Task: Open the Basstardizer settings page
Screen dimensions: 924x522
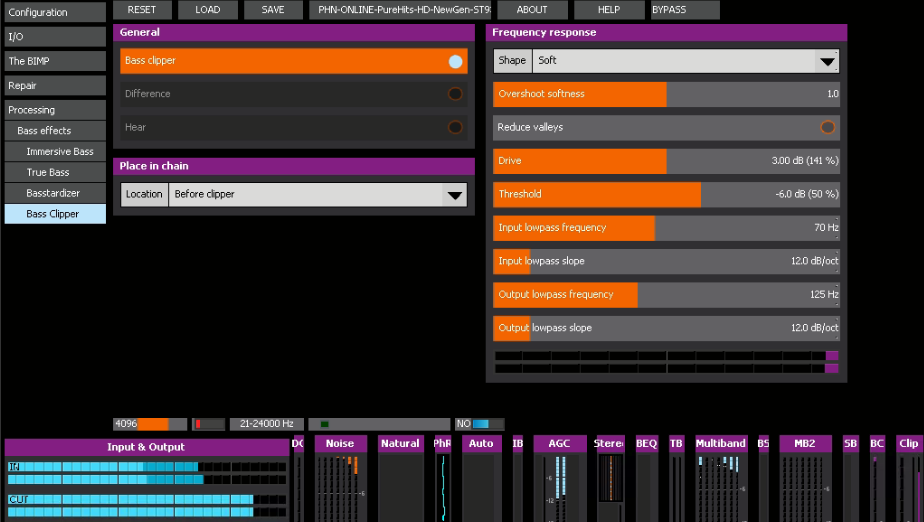Action: [x=54, y=193]
